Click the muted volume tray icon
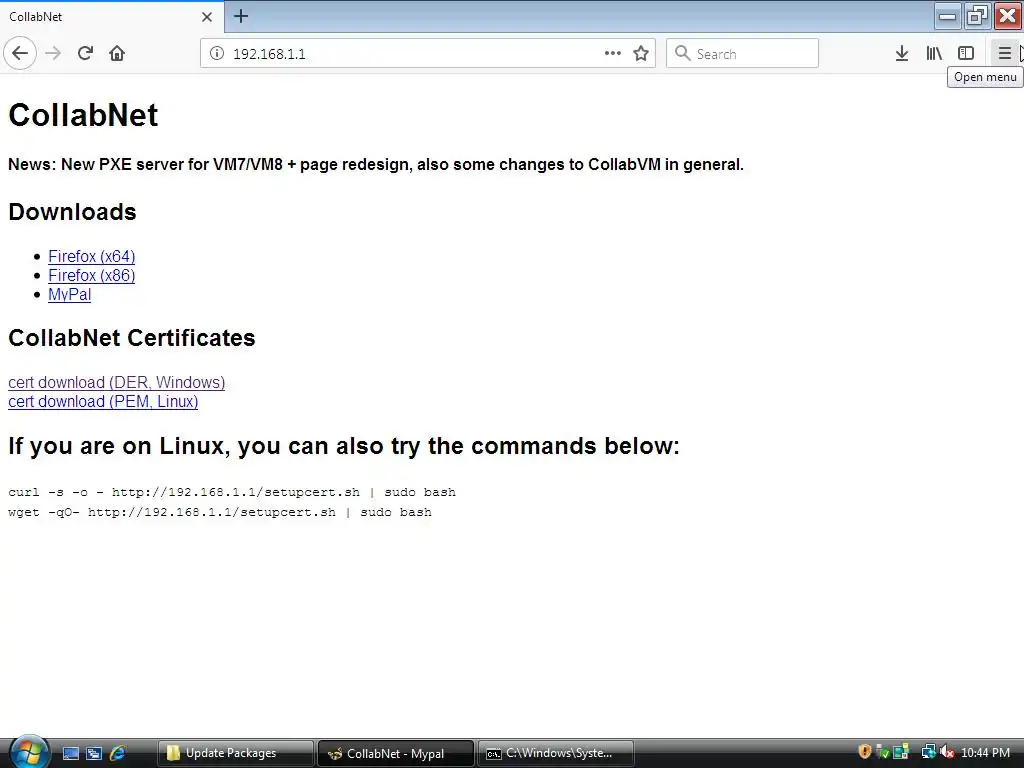1024x768 pixels. click(946, 752)
